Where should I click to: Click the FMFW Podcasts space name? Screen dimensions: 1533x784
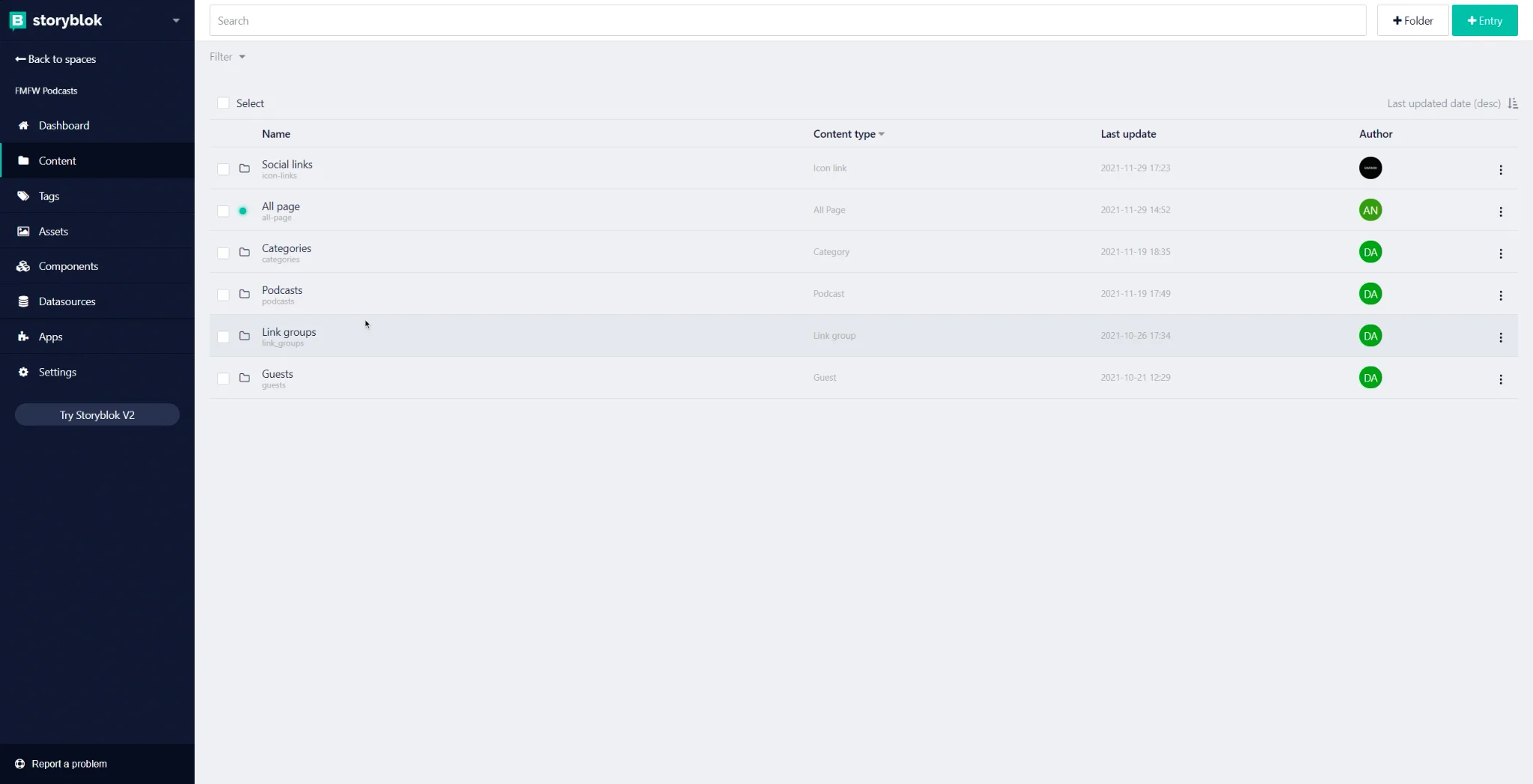point(46,91)
